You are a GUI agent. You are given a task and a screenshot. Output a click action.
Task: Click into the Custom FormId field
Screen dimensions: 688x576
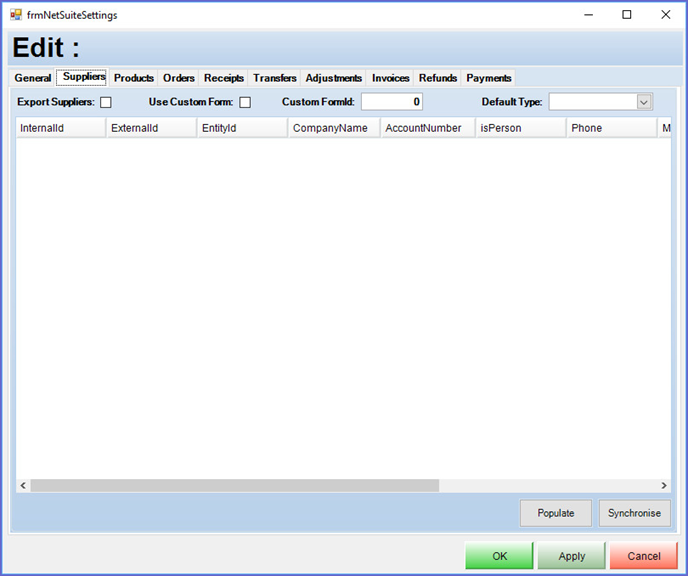tap(391, 102)
